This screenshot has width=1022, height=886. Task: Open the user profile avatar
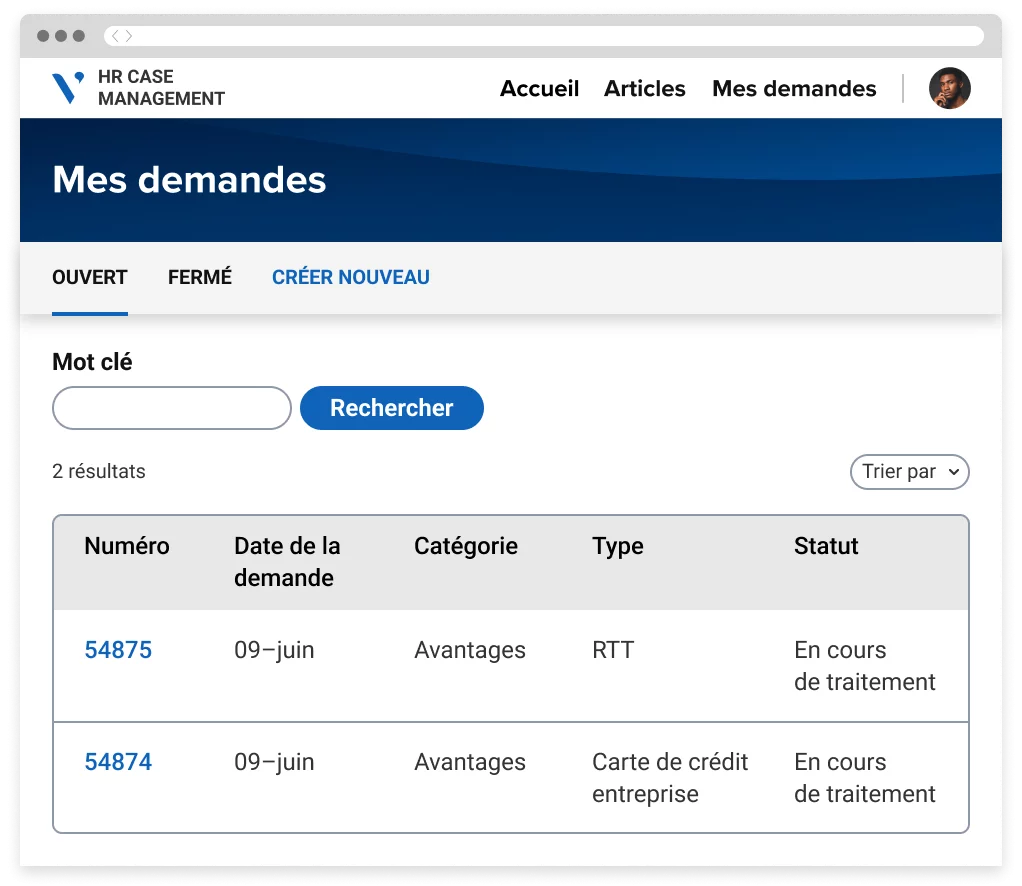(949, 88)
